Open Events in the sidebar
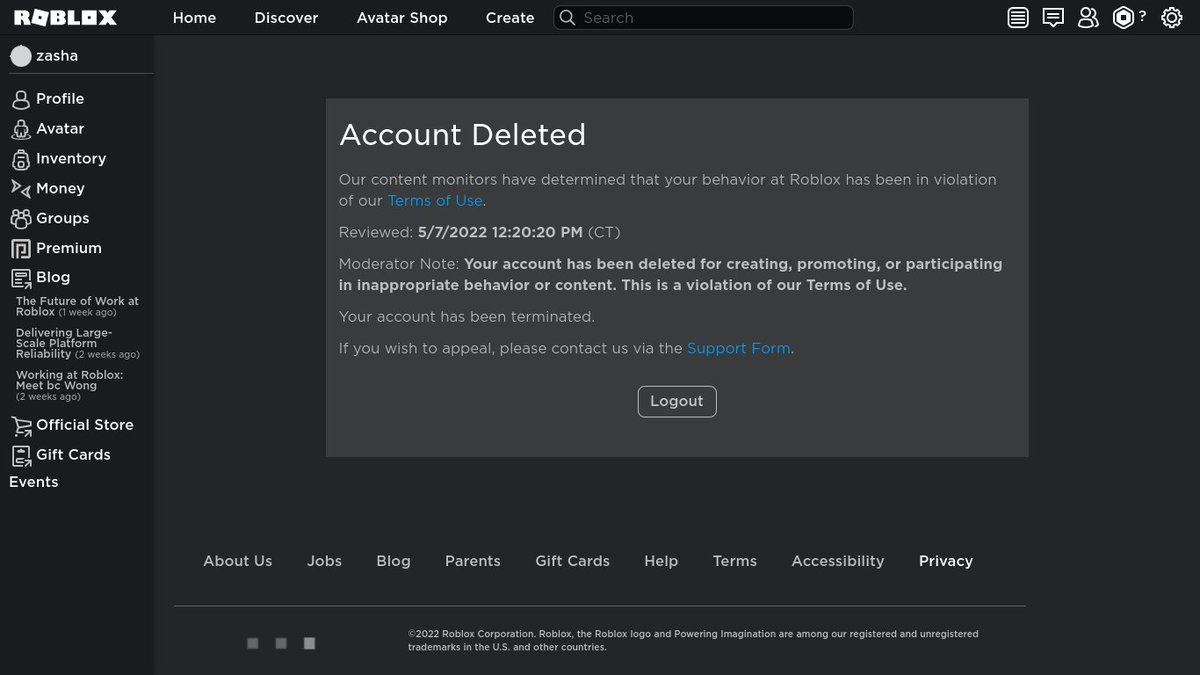 (34, 482)
